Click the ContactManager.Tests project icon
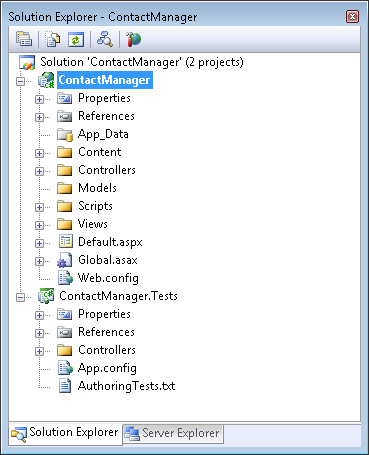This screenshot has width=369, height=455. click(x=46, y=296)
